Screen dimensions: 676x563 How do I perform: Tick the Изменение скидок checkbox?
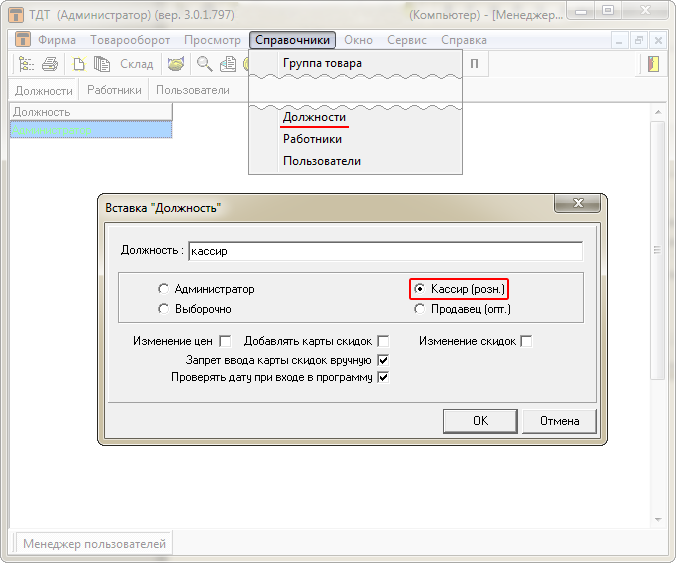coord(527,341)
